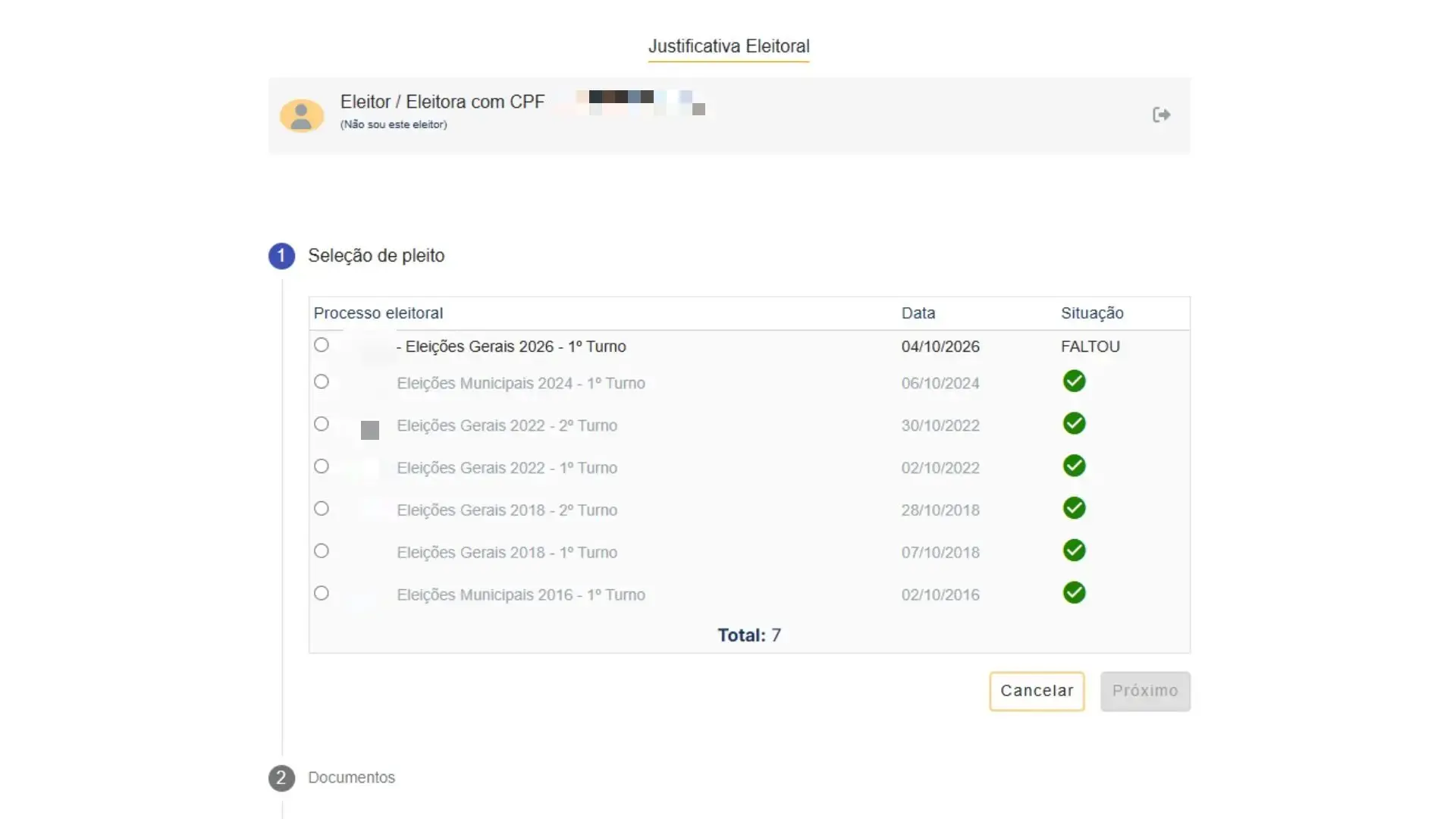
Task: Click the Situação column header
Action: [1092, 313]
